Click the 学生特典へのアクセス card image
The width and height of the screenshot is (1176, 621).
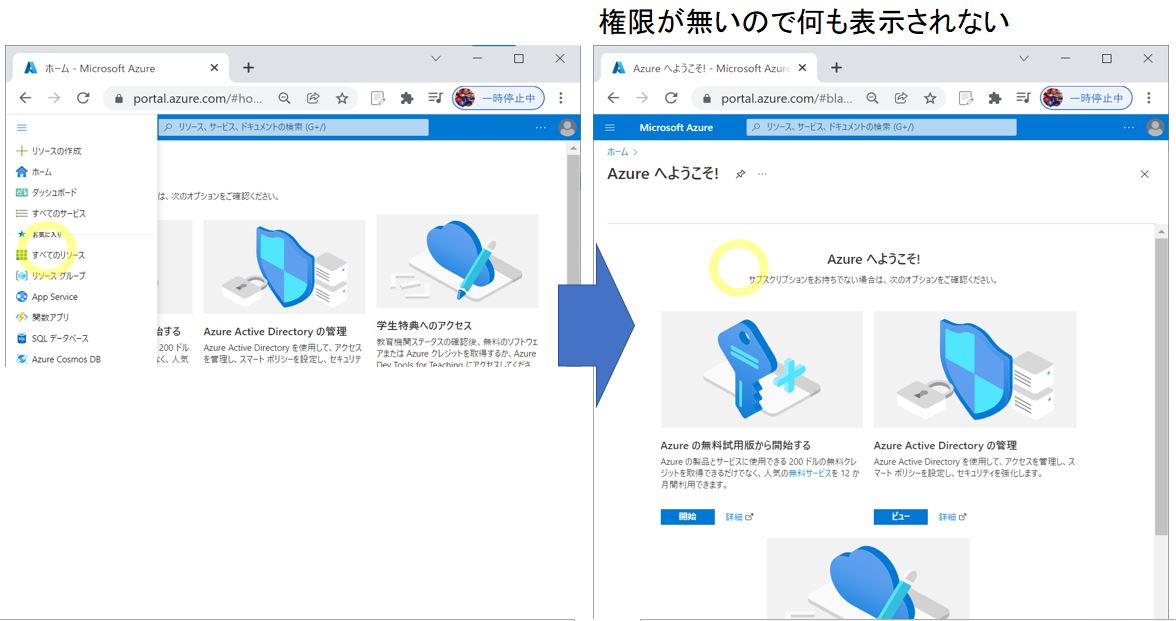point(458,261)
